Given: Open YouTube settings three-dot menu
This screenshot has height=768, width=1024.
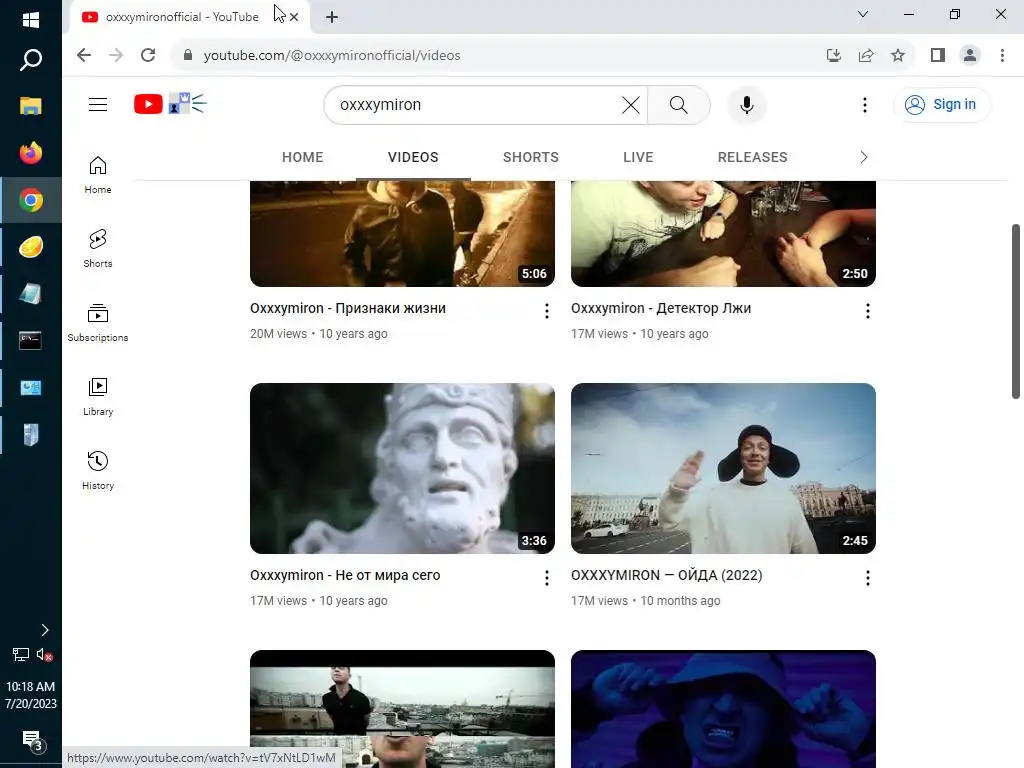Looking at the screenshot, I should tap(865, 104).
